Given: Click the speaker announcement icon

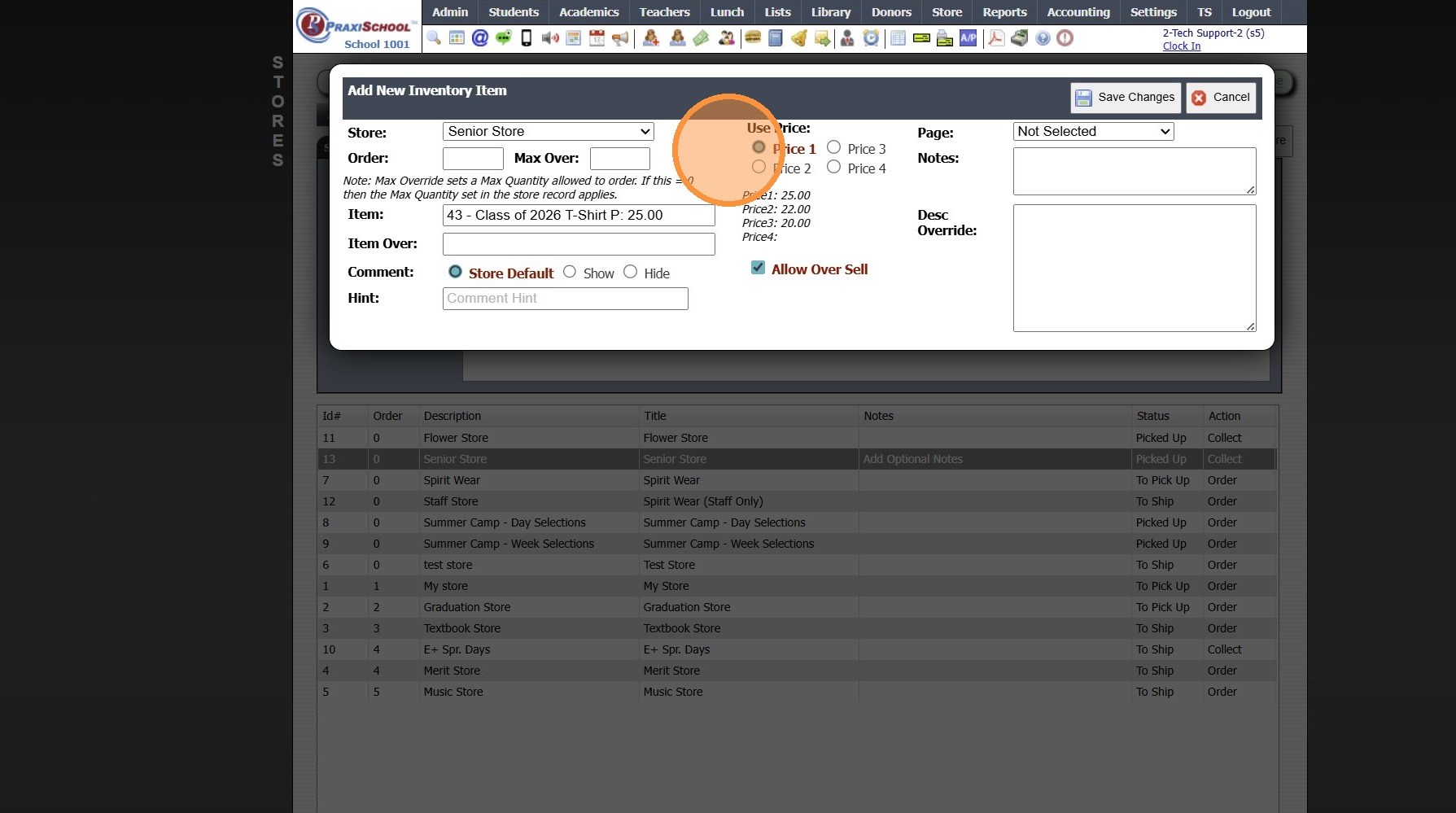Looking at the screenshot, I should click(550, 38).
